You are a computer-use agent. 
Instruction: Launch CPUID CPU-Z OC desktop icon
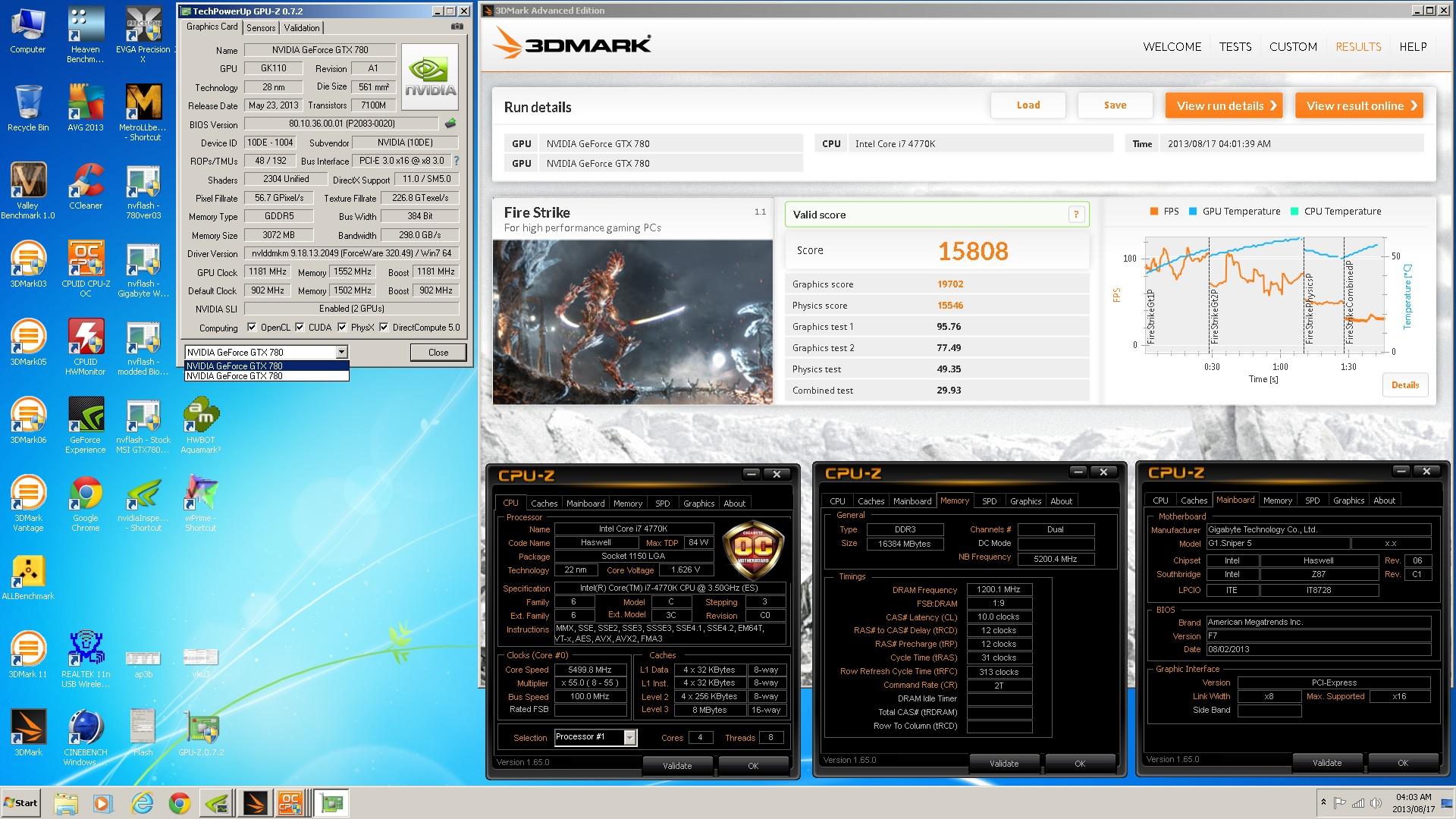[85, 268]
